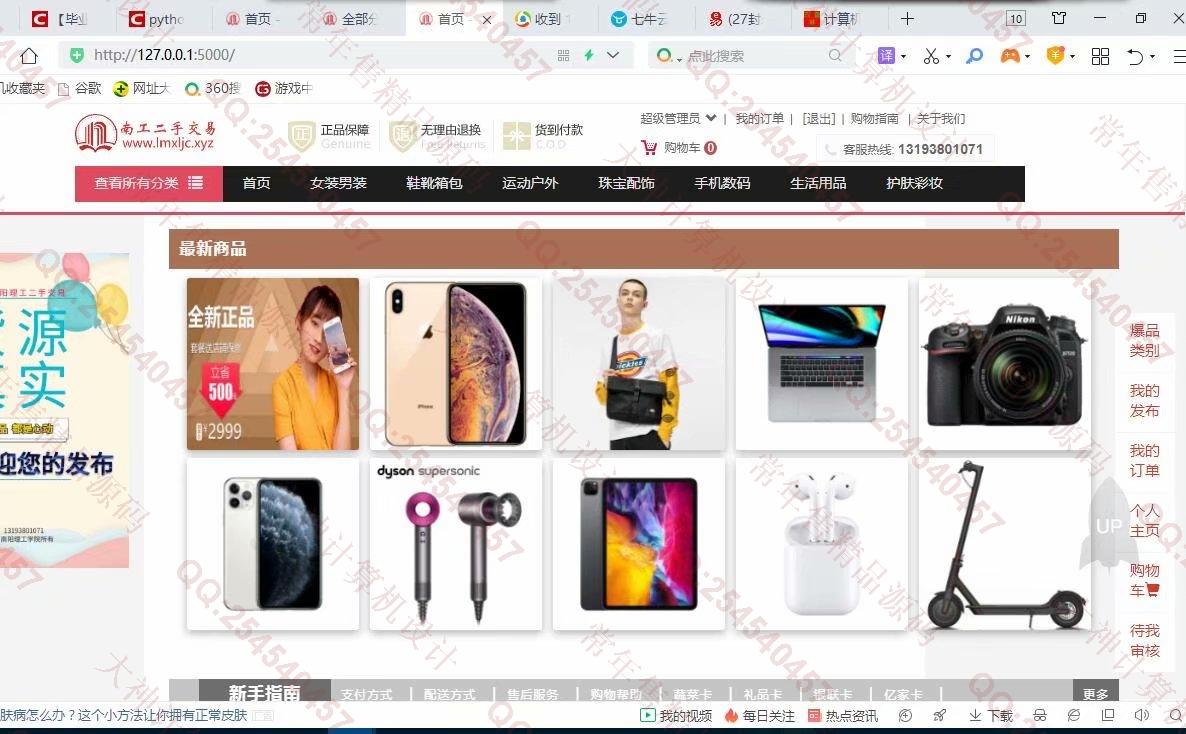Click the green security shield in address bar
The width and height of the screenshot is (1186, 734).
pos(76,55)
